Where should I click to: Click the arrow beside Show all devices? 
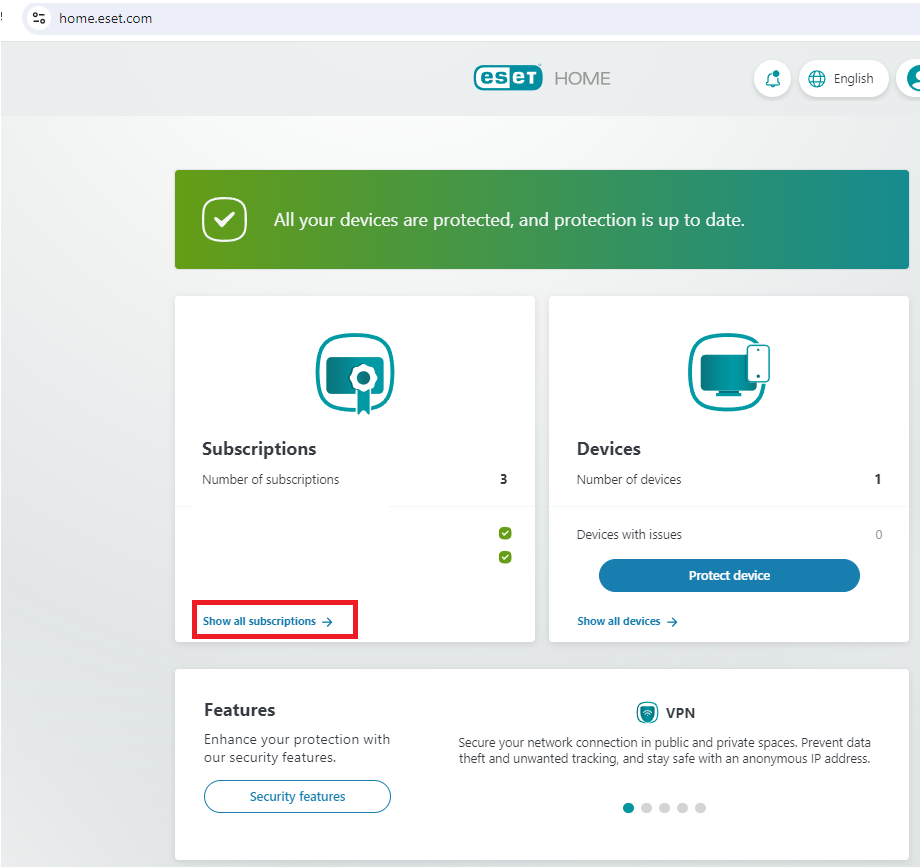(673, 622)
